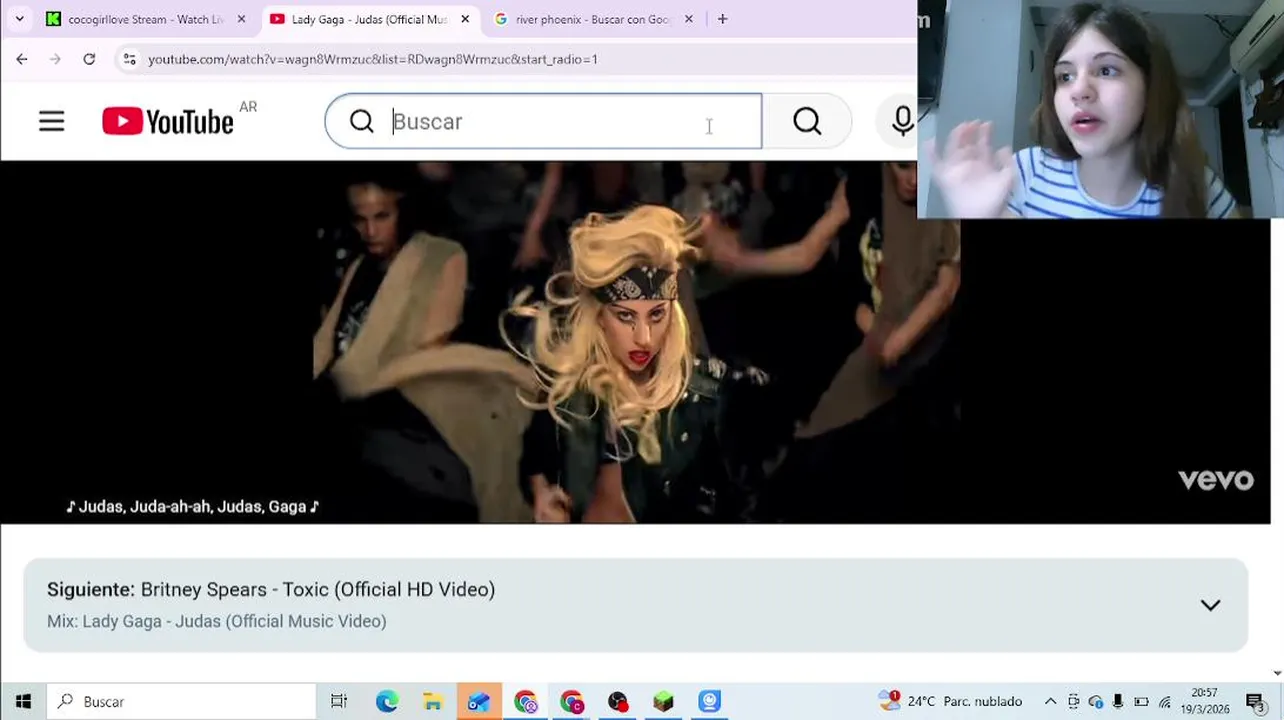Open next video Britney Spears - Toxic title
Image resolution: width=1284 pixels, height=720 pixels.
click(318, 589)
